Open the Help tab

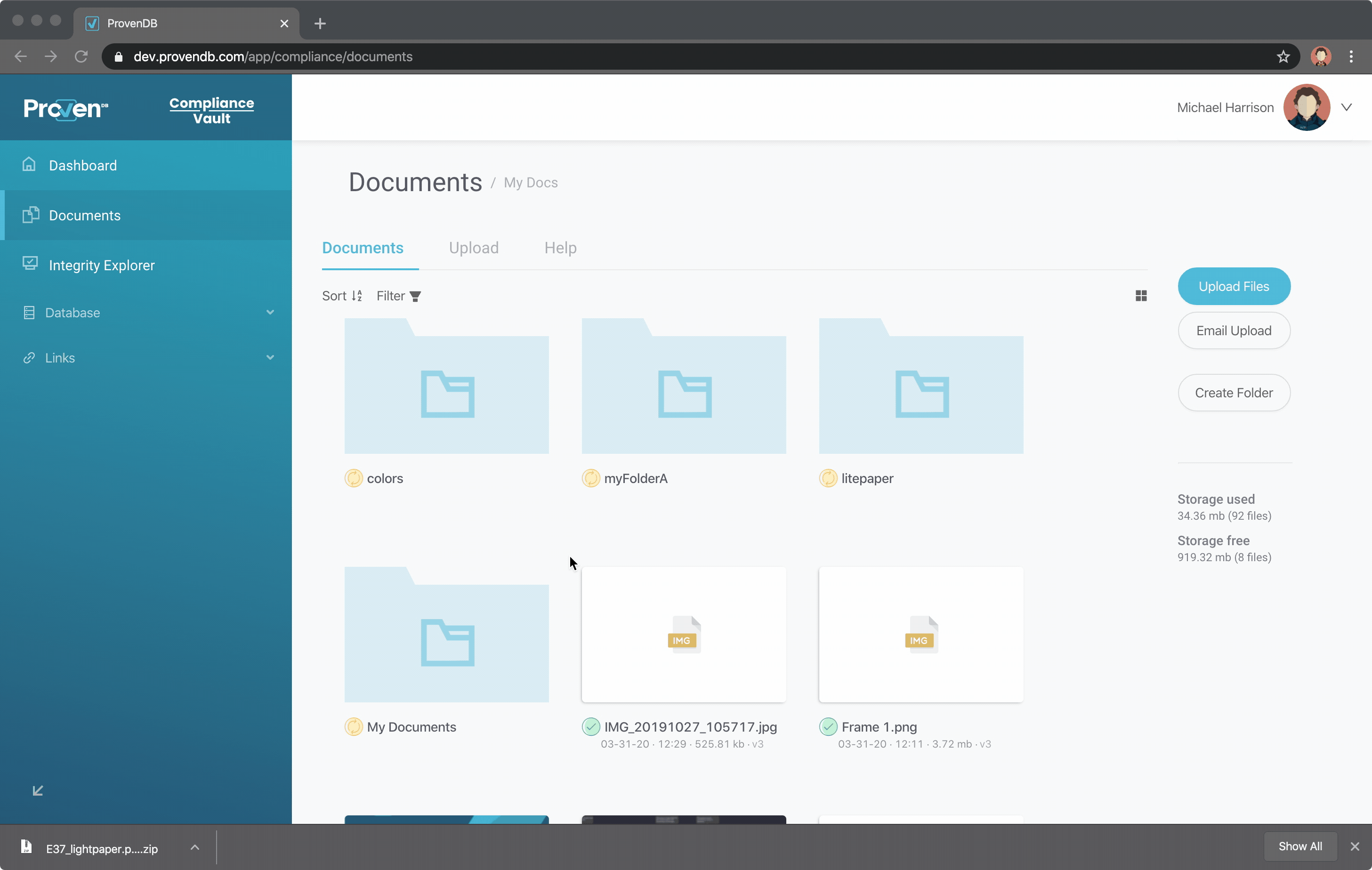[560, 248]
